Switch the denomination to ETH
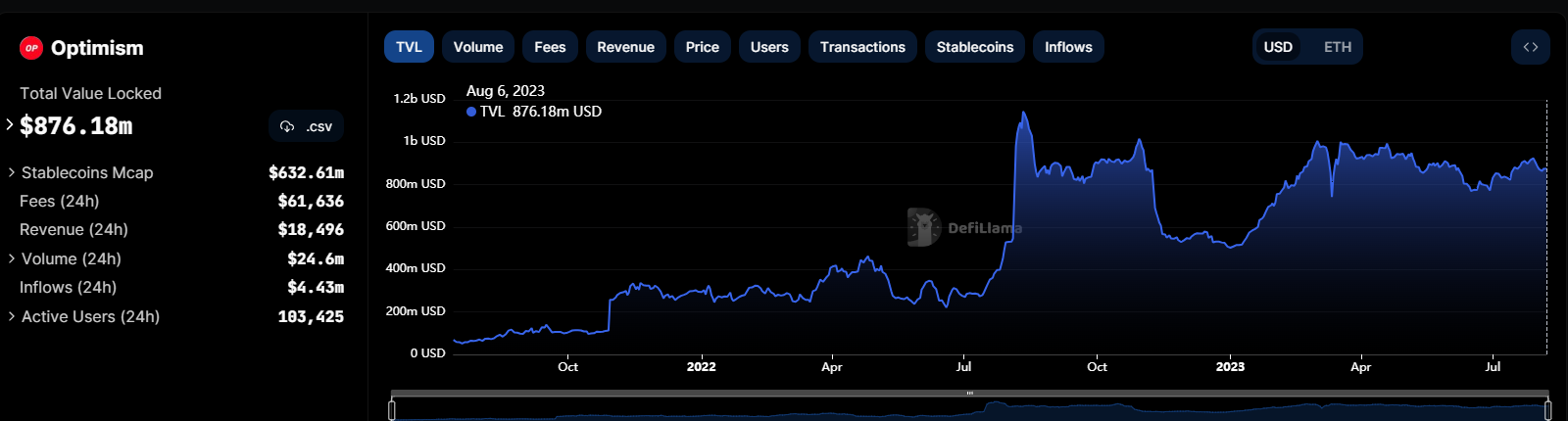Viewport: 1568px width, 421px height. coord(1338,47)
